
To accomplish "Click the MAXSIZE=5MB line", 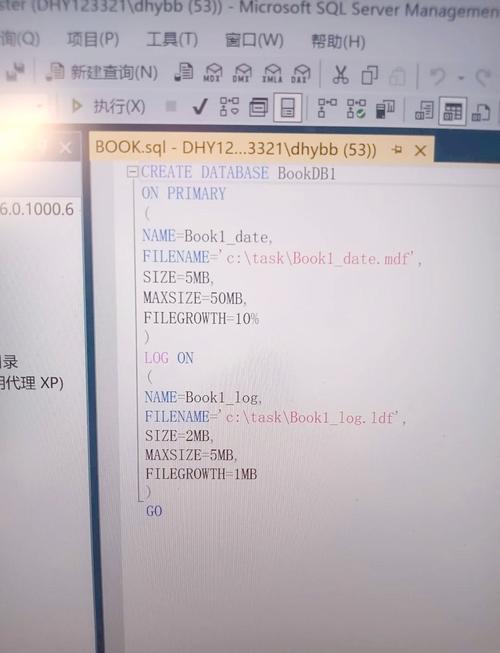I will click(x=191, y=454).
